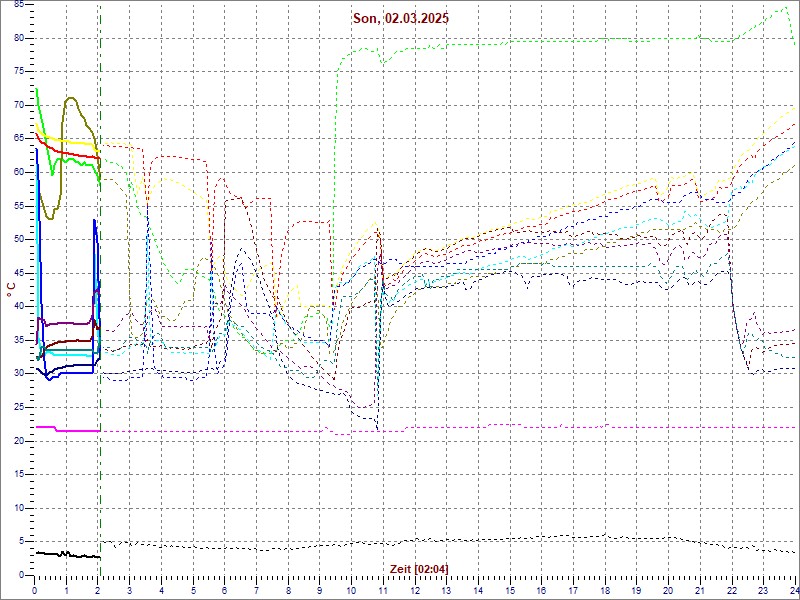Click the 30 temperature axis label
This screenshot has width=800, height=600.
pyautogui.click(x=19, y=373)
